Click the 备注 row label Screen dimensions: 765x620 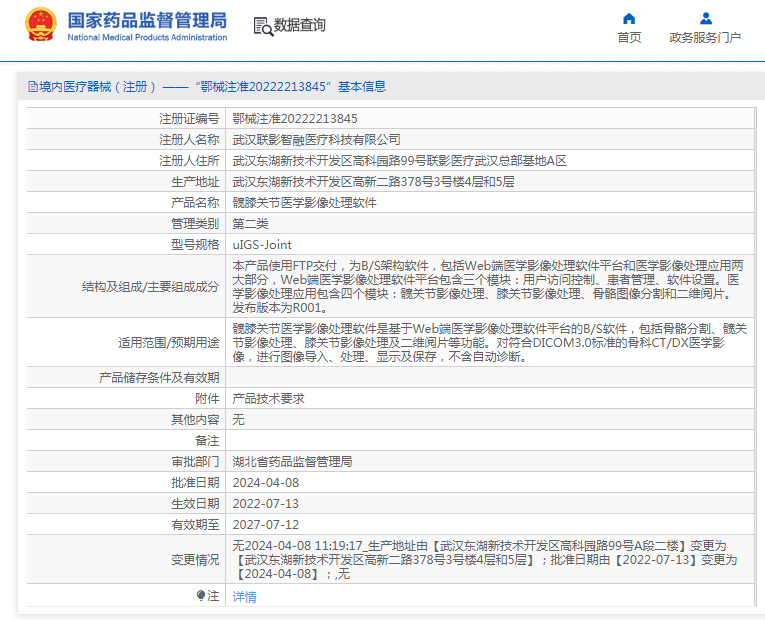207,440
